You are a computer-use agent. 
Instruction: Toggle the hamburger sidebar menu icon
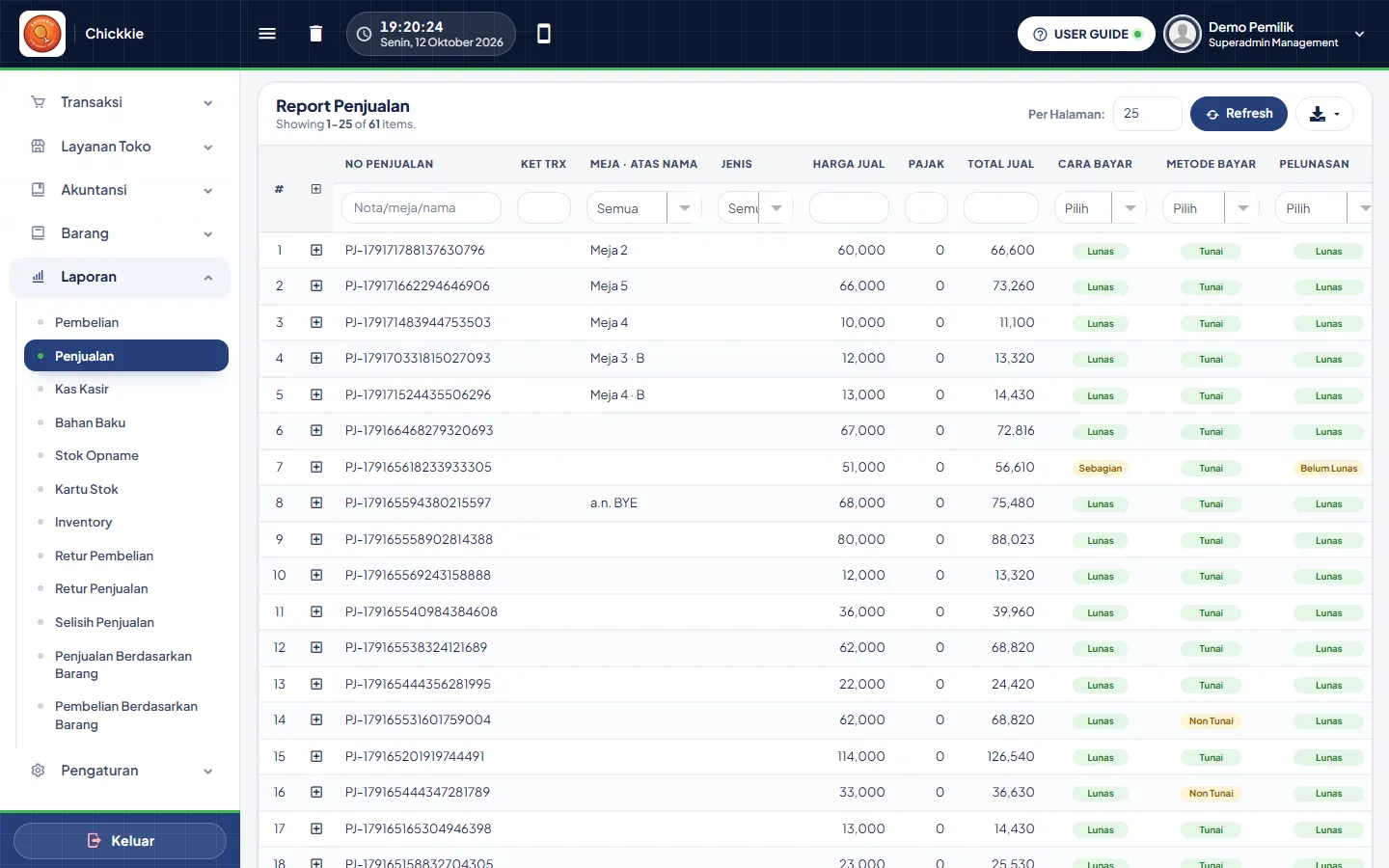click(267, 34)
